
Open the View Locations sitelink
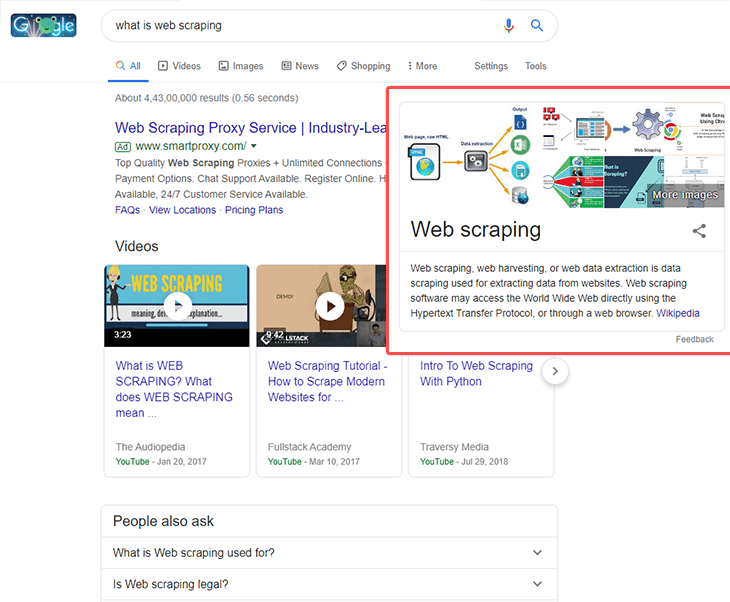point(182,210)
